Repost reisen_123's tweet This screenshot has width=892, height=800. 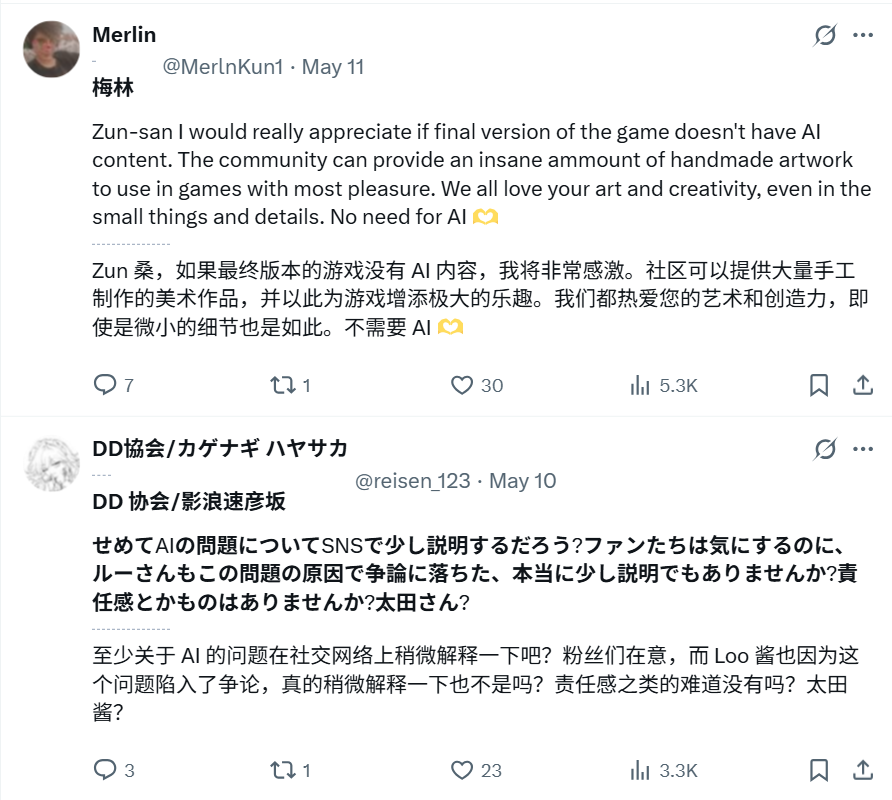coord(283,771)
